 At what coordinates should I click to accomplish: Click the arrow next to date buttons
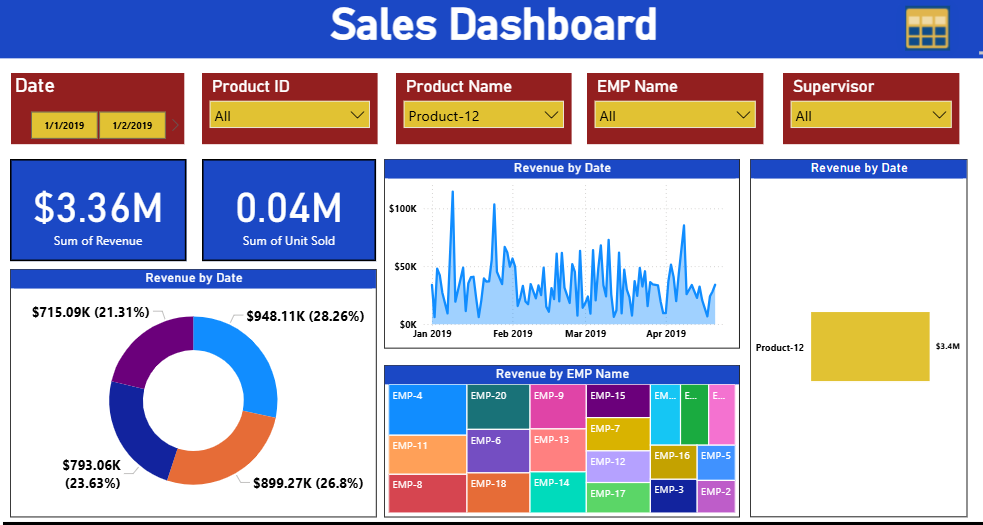(x=176, y=125)
